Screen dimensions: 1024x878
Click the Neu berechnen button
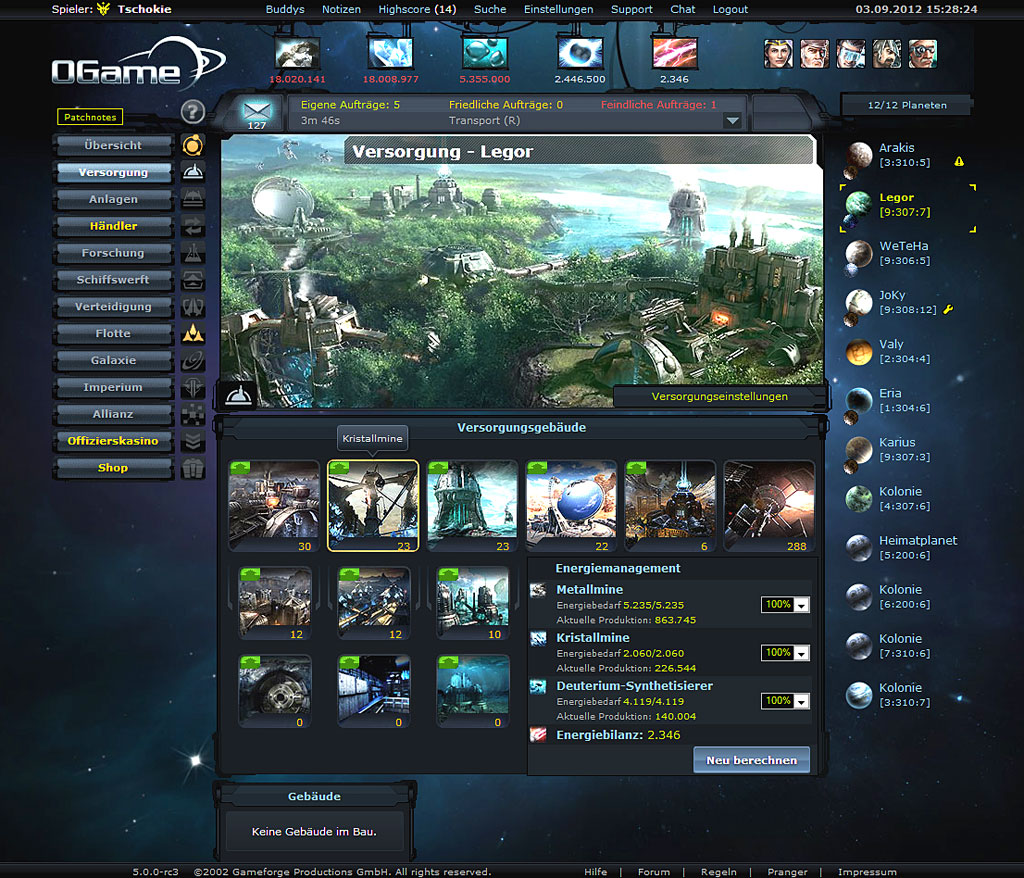[x=752, y=760]
